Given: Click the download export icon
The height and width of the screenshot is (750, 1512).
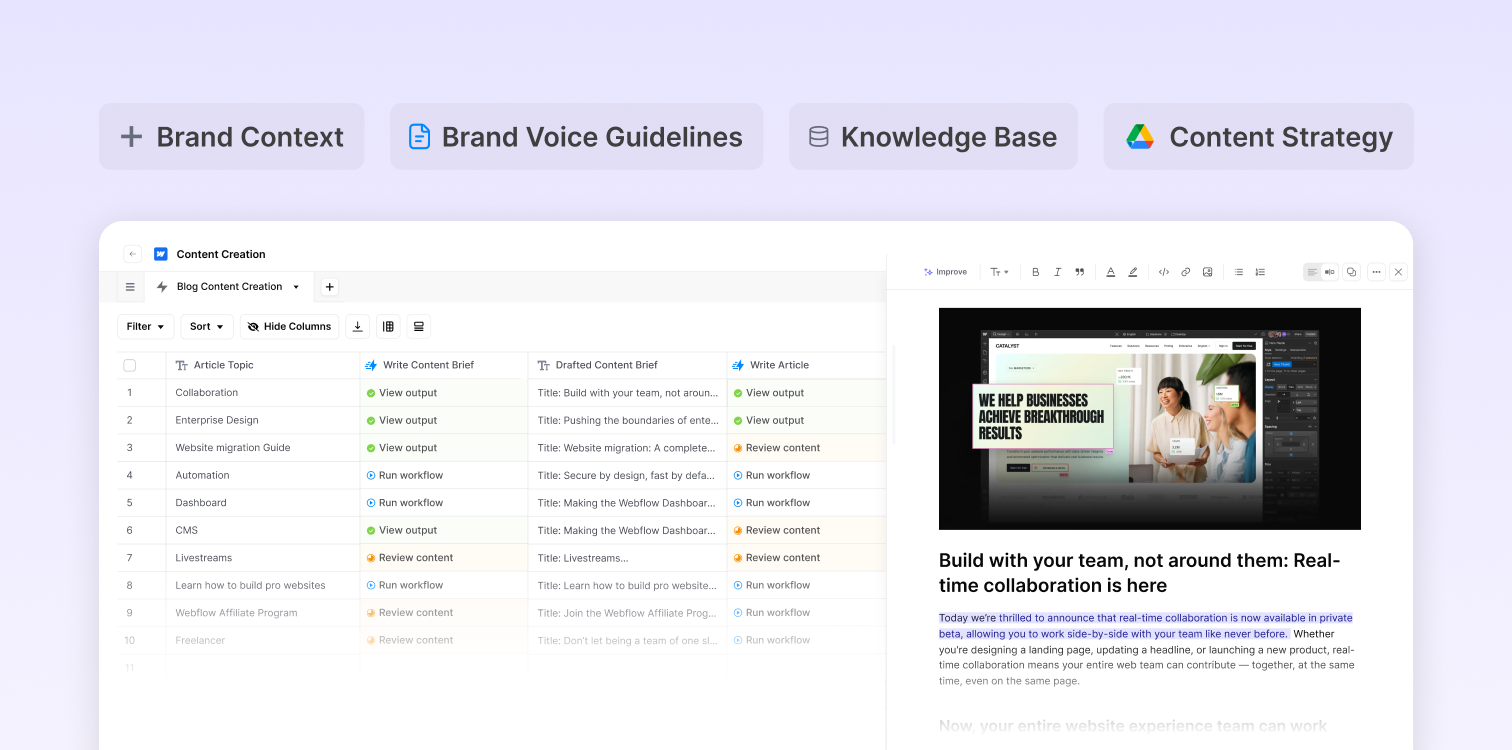Looking at the screenshot, I should [x=358, y=327].
